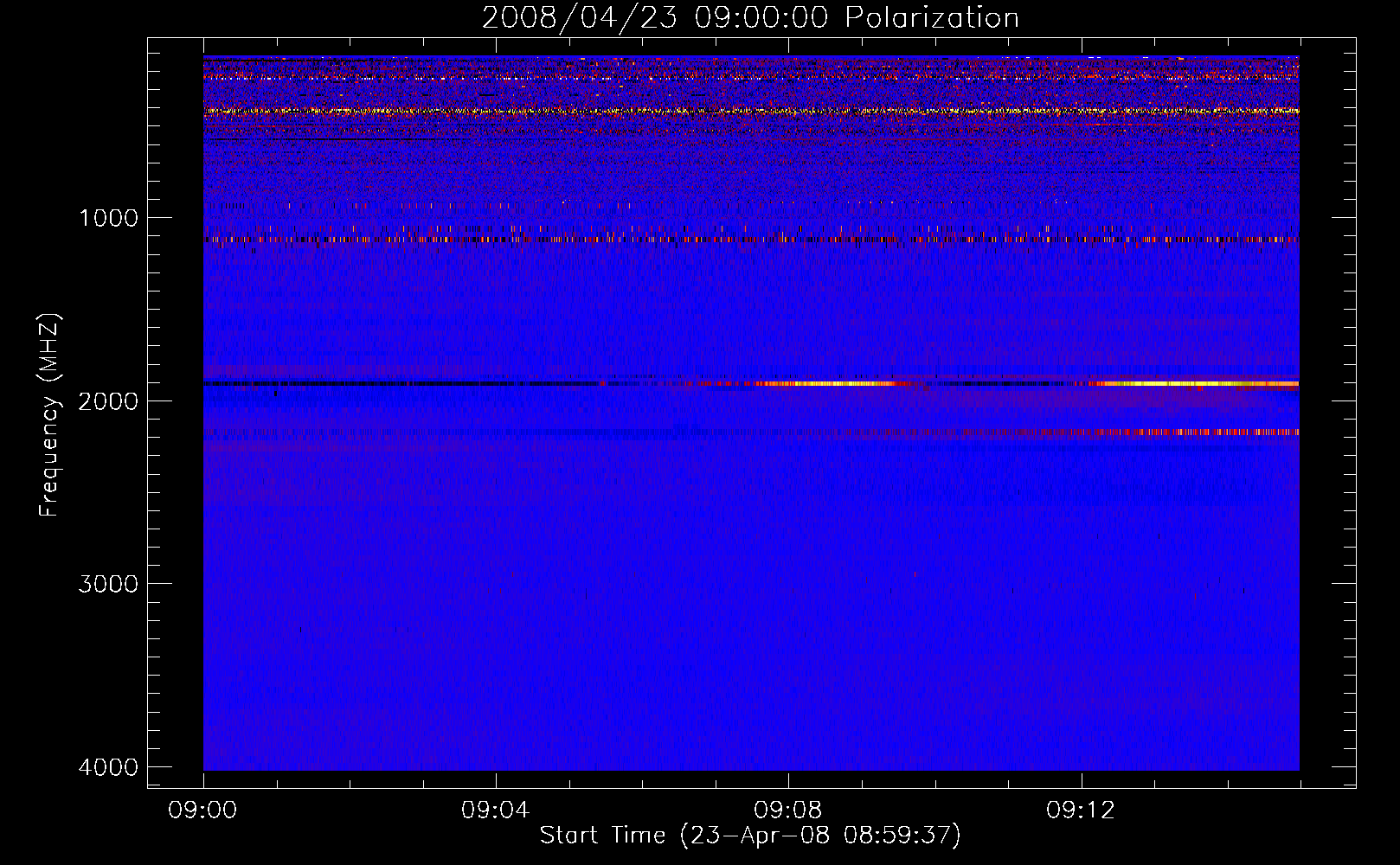Click the 09:08 time tick label
The image size is (1400, 865).
788,811
